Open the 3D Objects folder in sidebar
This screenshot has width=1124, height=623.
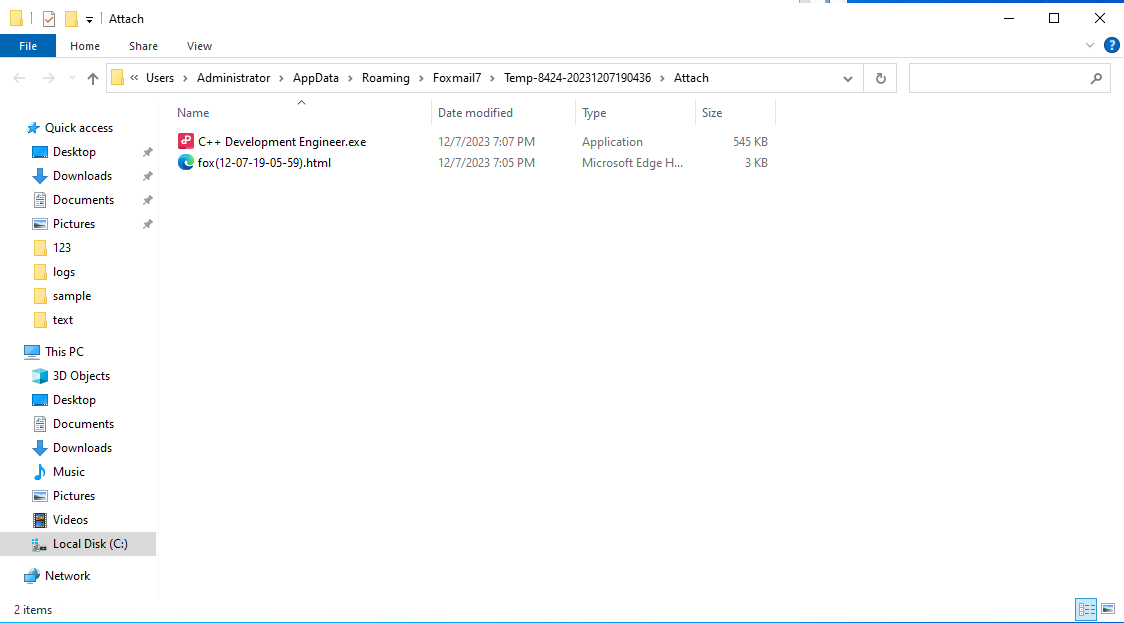click(81, 376)
